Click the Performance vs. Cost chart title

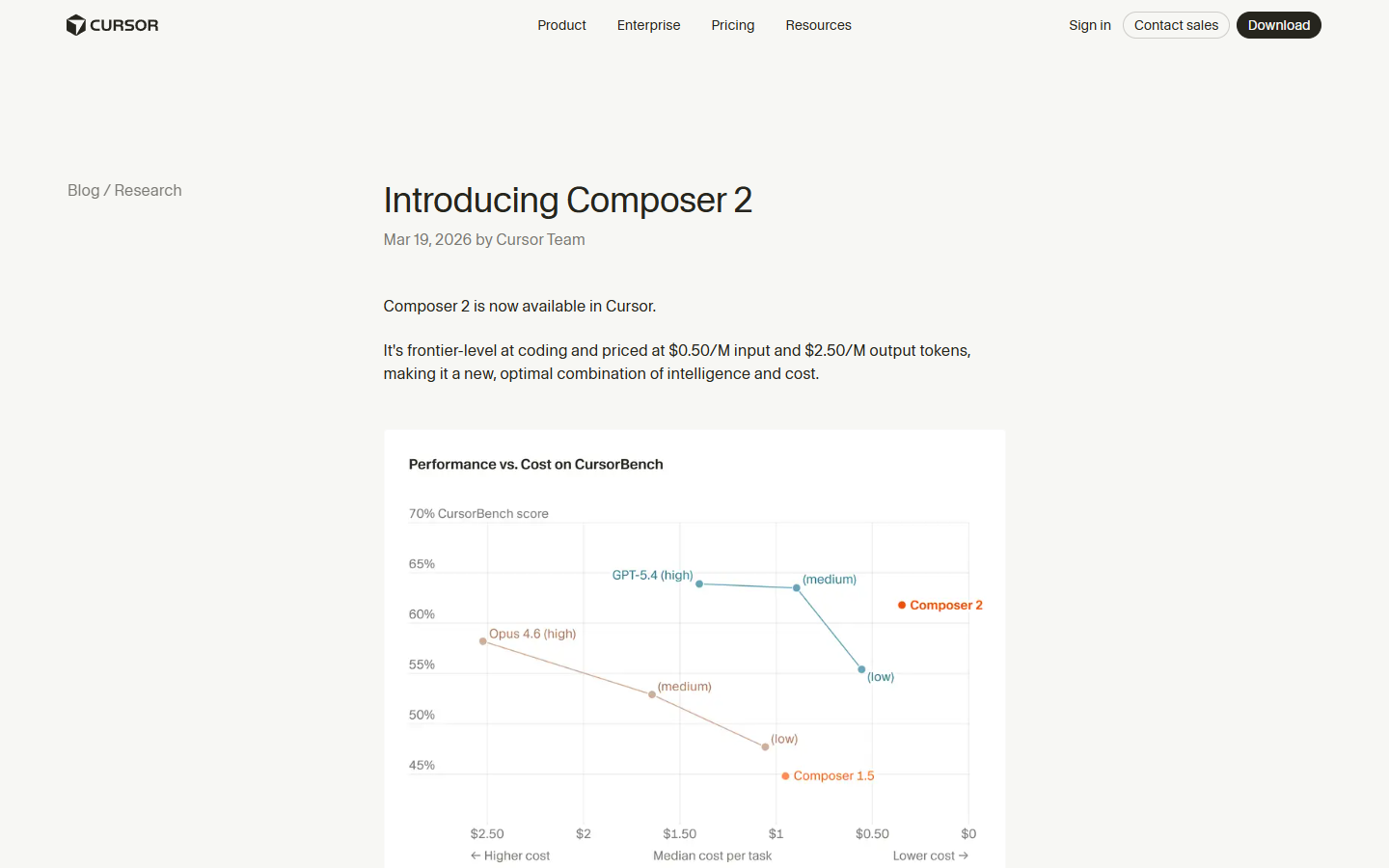[535, 464]
